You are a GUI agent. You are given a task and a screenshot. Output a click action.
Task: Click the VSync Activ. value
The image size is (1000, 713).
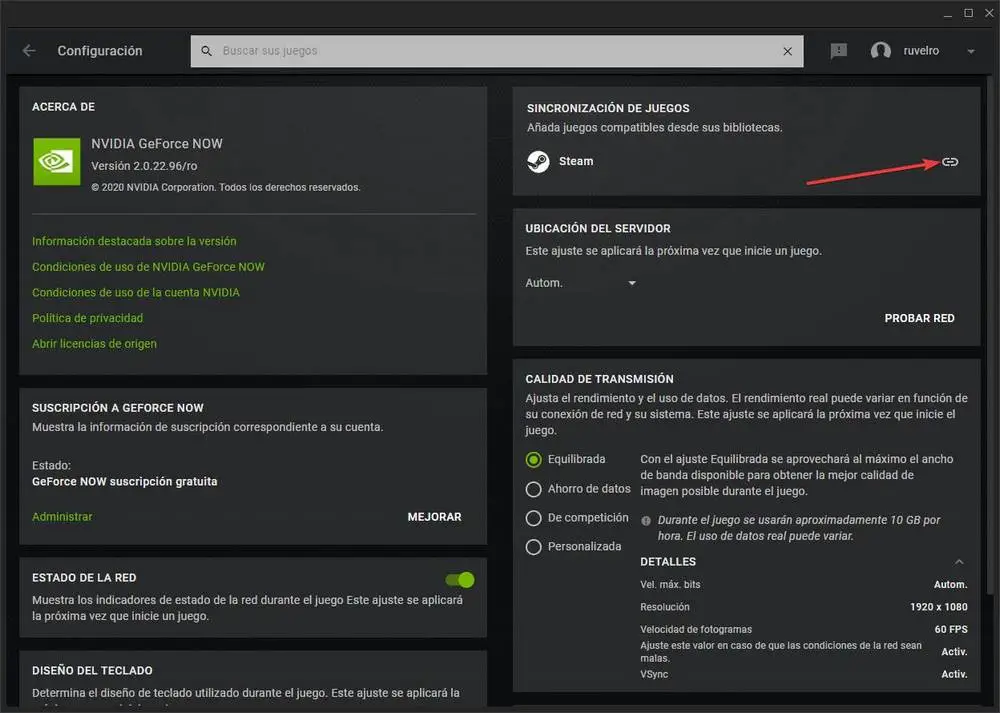[954, 674]
